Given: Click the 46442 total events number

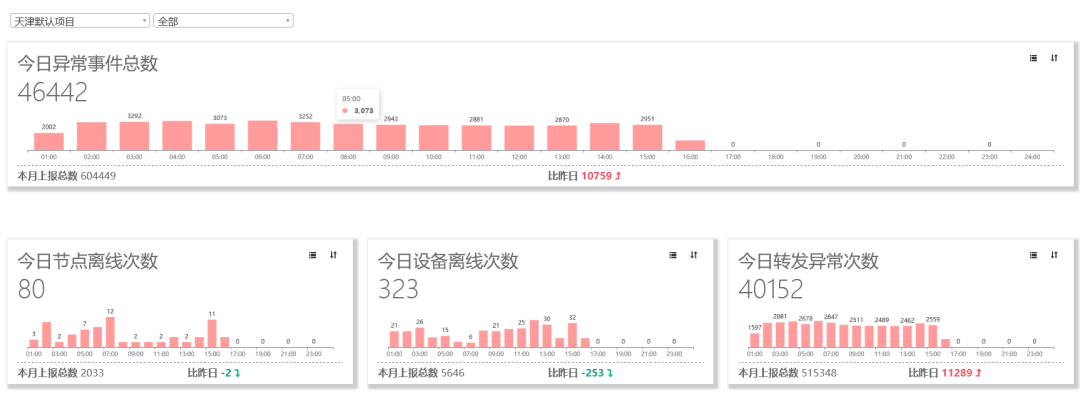Looking at the screenshot, I should click(53, 92).
